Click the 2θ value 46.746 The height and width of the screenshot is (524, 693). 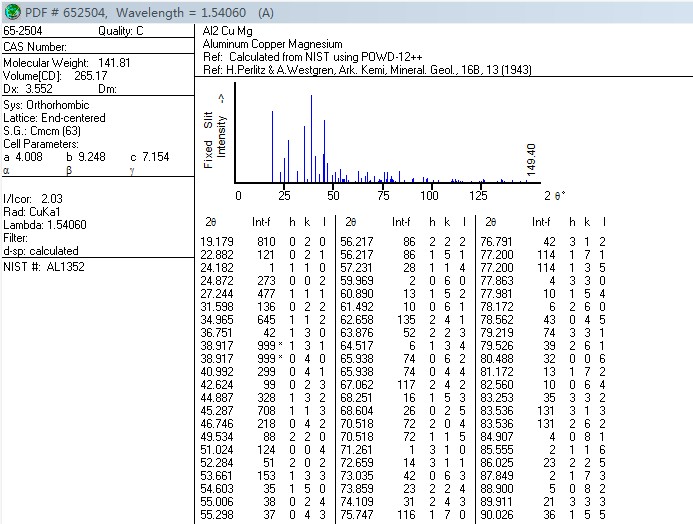pyautogui.click(x=217, y=424)
